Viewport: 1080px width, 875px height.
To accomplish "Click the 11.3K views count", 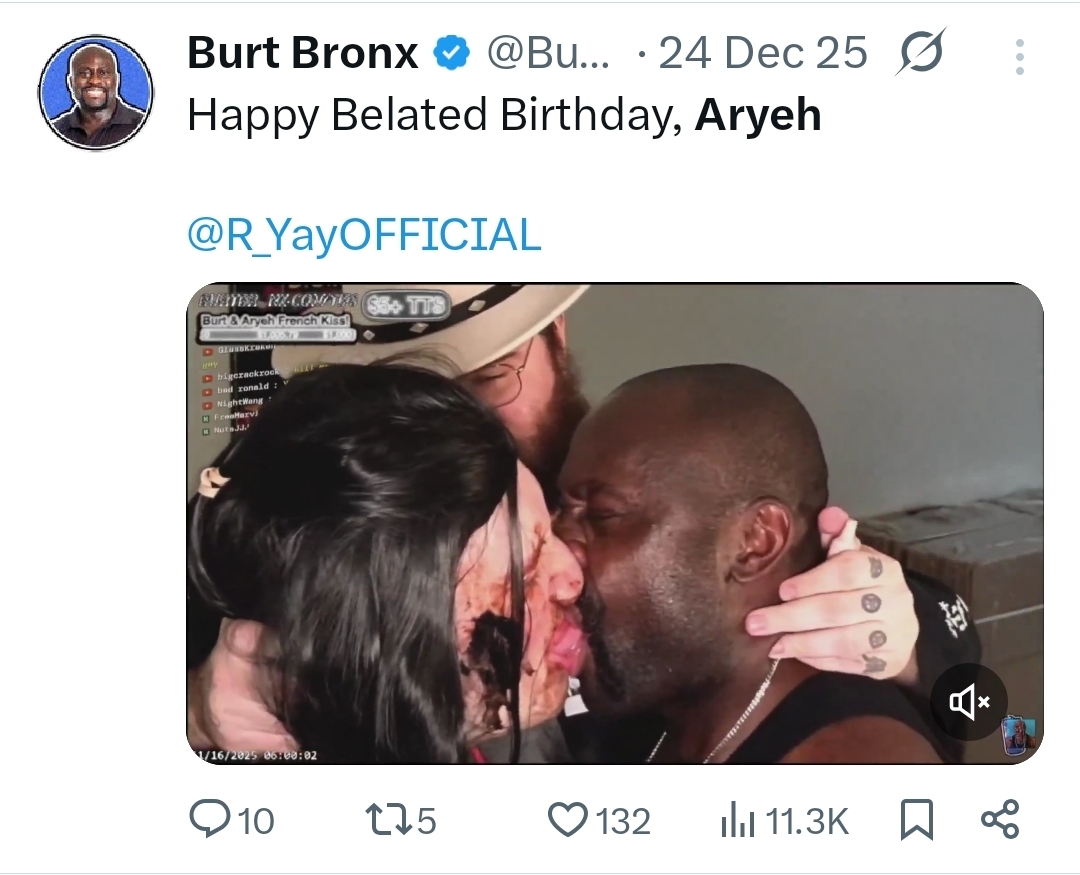I will [807, 821].
